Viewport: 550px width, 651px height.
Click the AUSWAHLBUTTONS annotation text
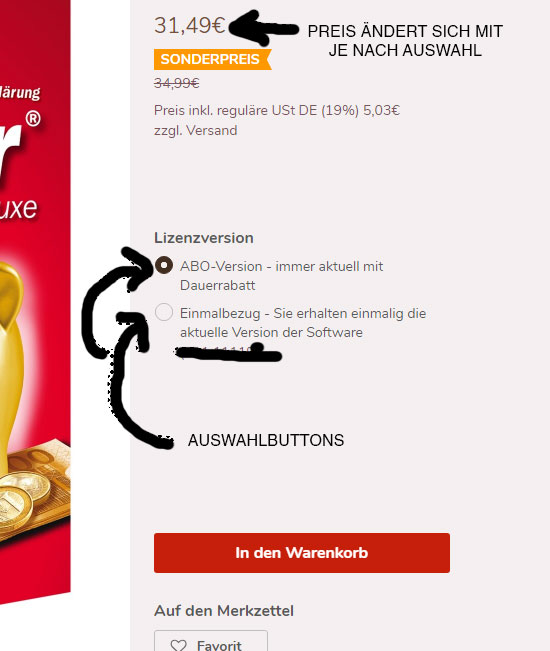266,440
